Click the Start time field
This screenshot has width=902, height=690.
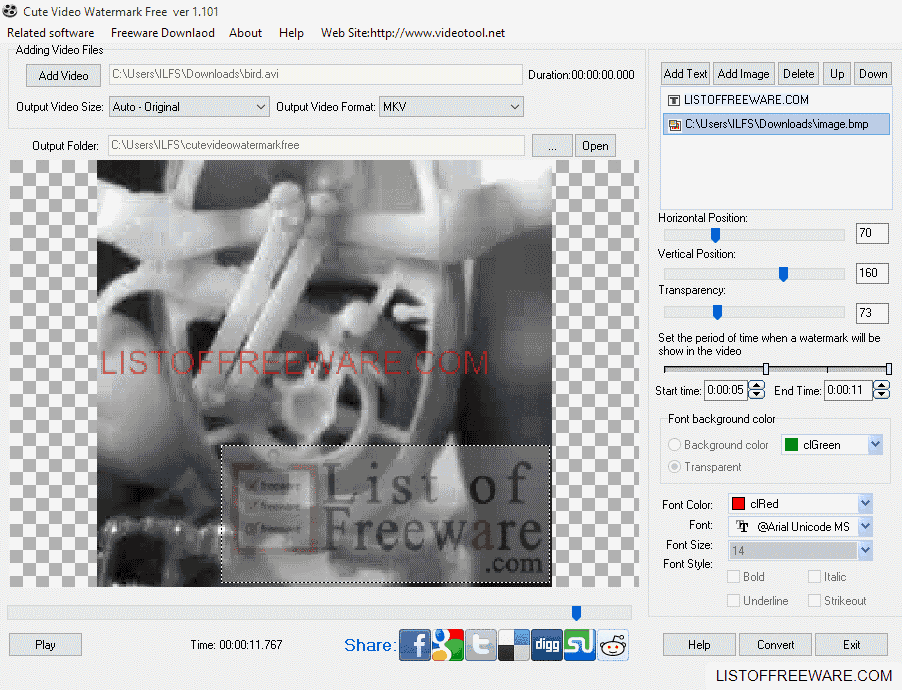pos(726,390)
